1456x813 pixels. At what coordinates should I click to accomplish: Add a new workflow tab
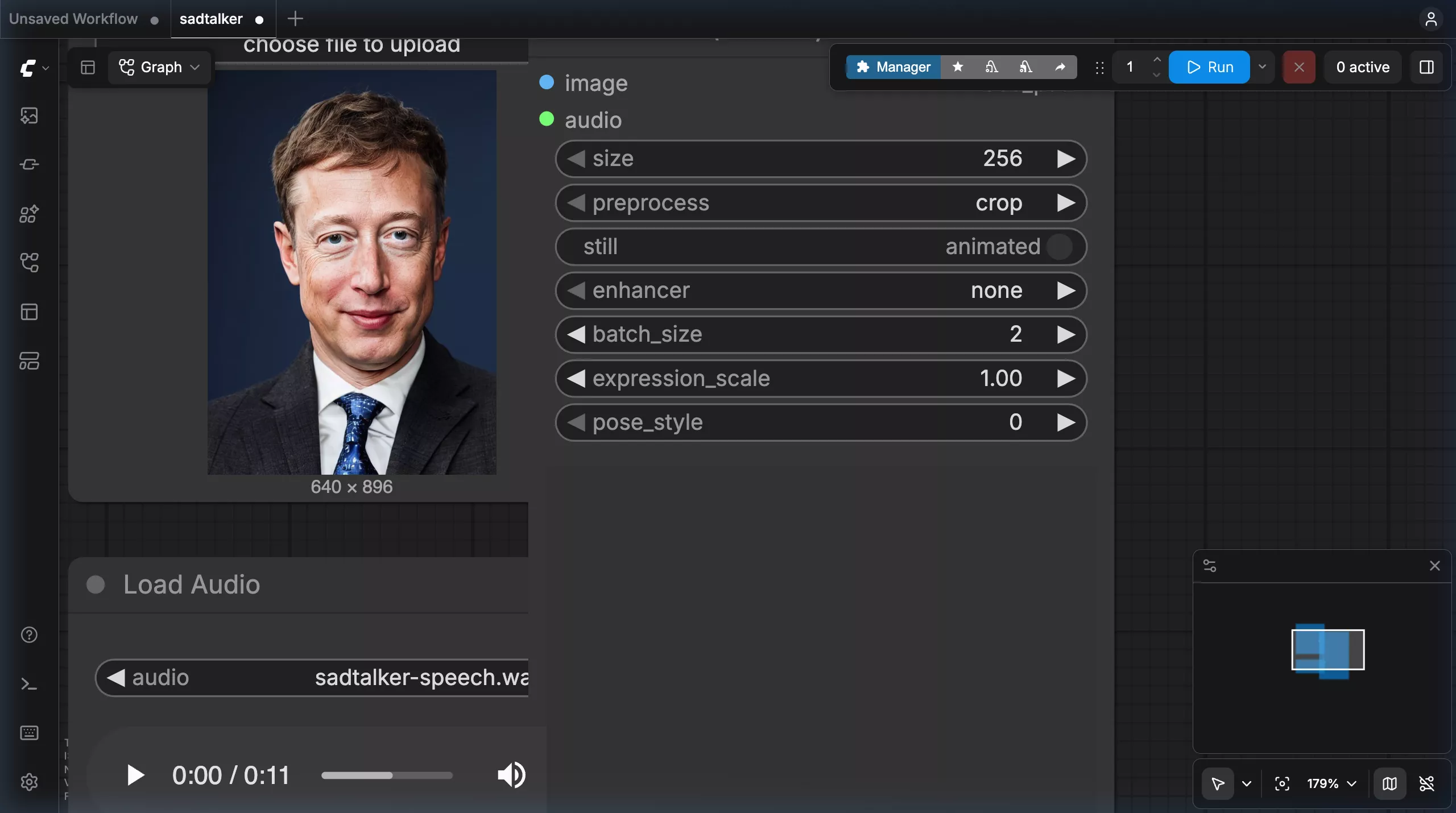295,19
